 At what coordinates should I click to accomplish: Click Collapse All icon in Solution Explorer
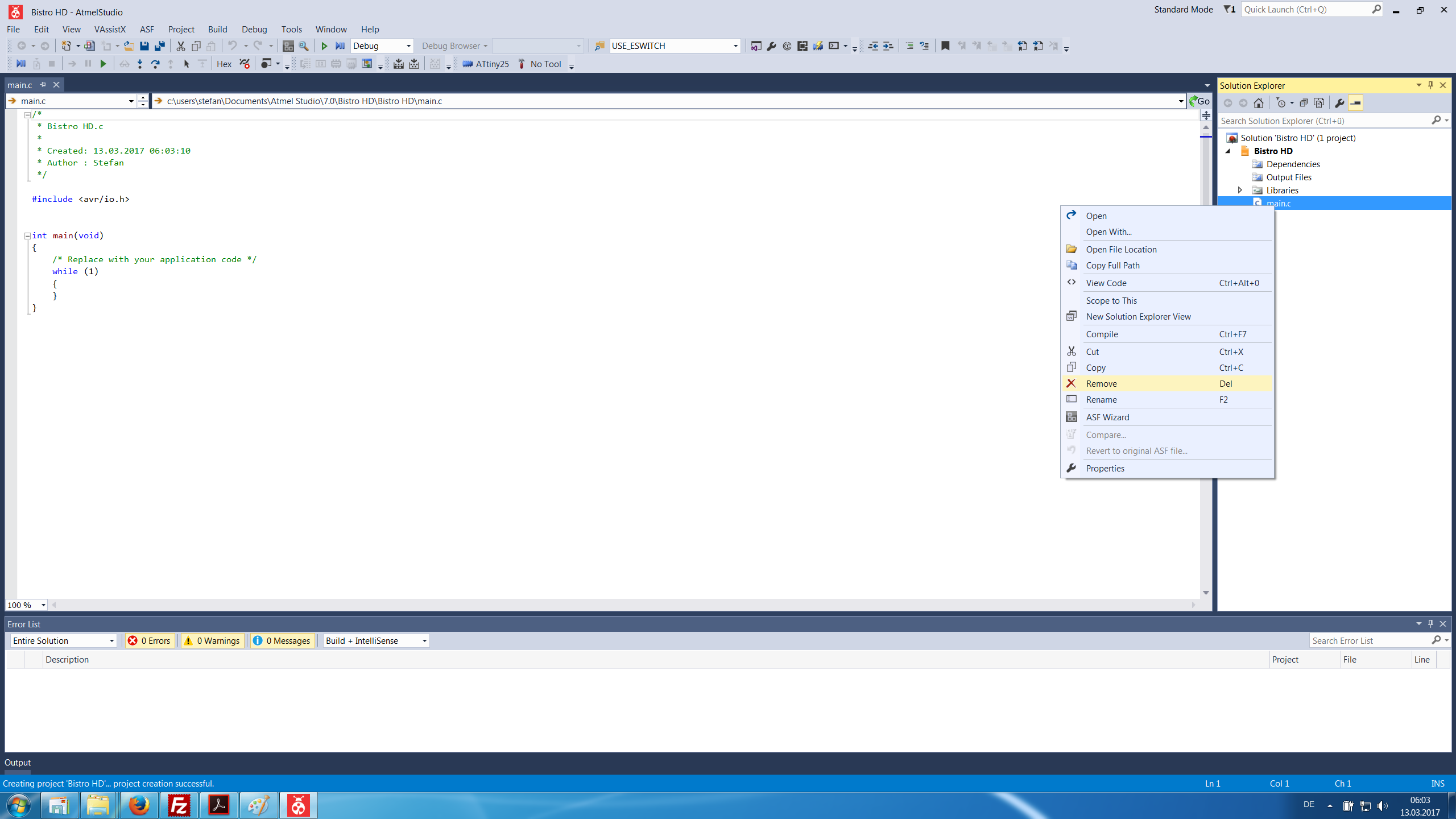pyautogui.click(x=1304, y=103)
